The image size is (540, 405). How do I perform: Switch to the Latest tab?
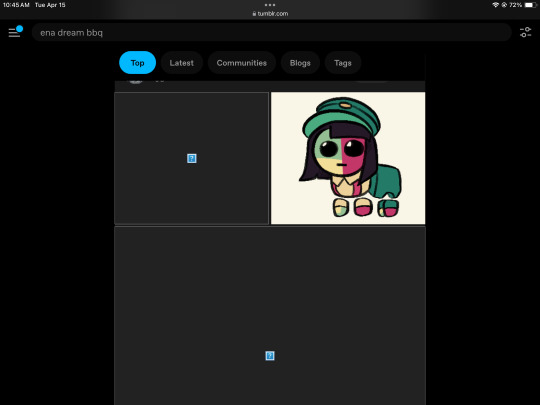pos(181,63)
